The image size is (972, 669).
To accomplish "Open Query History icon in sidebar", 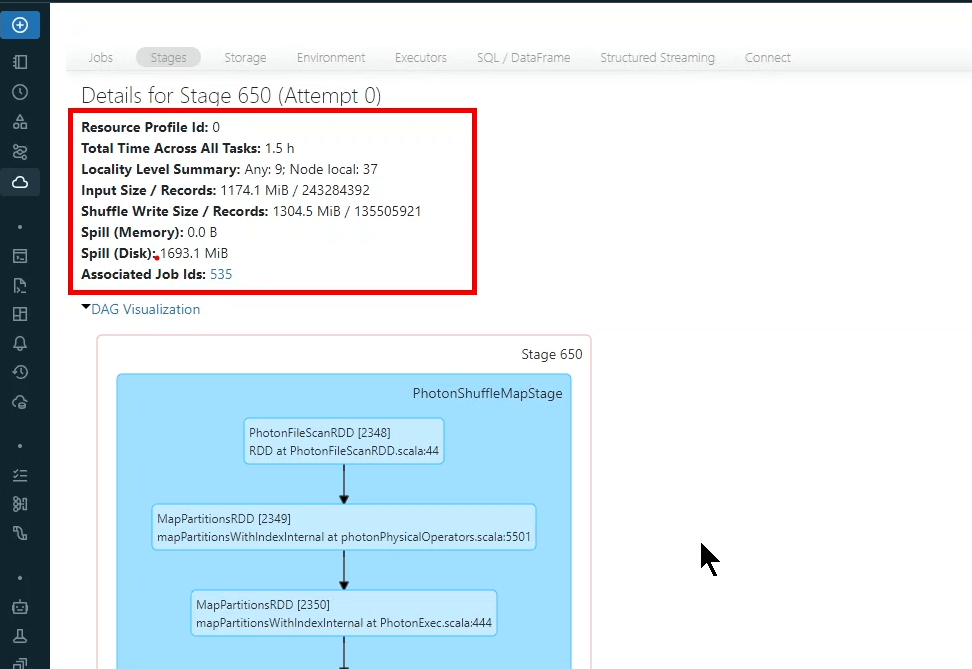I will pyautogui.click(x=20, y=372).
